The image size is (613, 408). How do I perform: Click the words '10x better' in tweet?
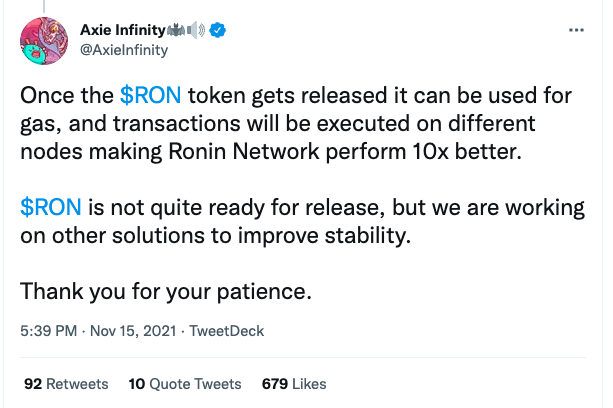(x=519, y=153)
